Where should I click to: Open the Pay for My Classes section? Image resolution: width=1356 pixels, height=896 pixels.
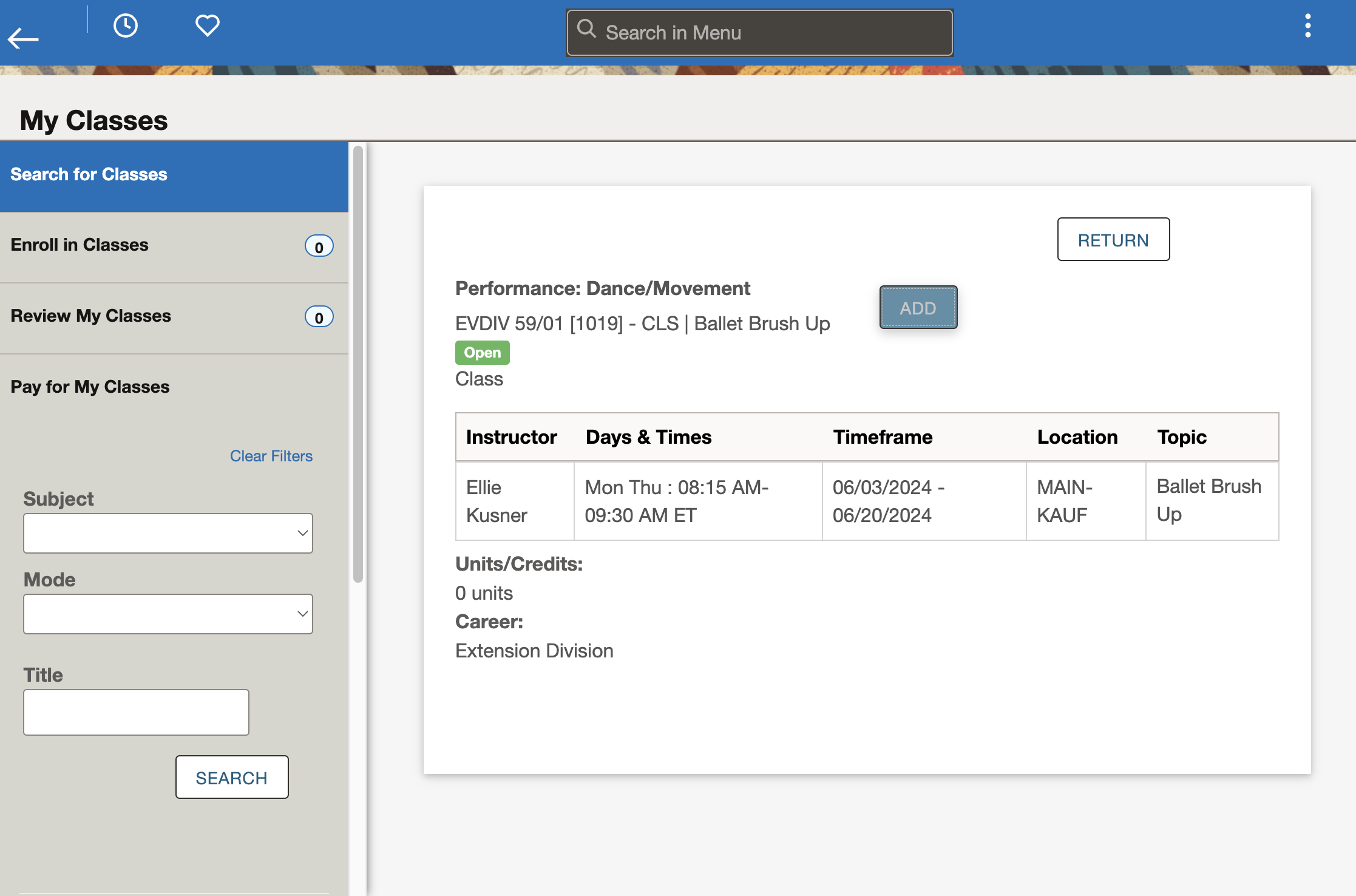point(174,387)
